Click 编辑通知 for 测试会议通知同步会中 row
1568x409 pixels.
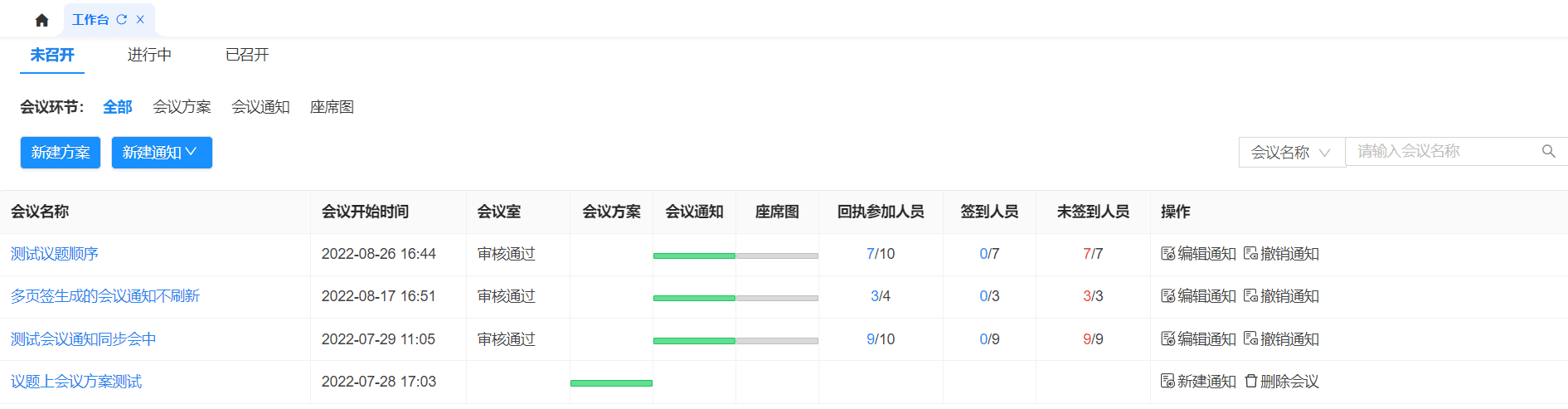(x=1198, y=339)
